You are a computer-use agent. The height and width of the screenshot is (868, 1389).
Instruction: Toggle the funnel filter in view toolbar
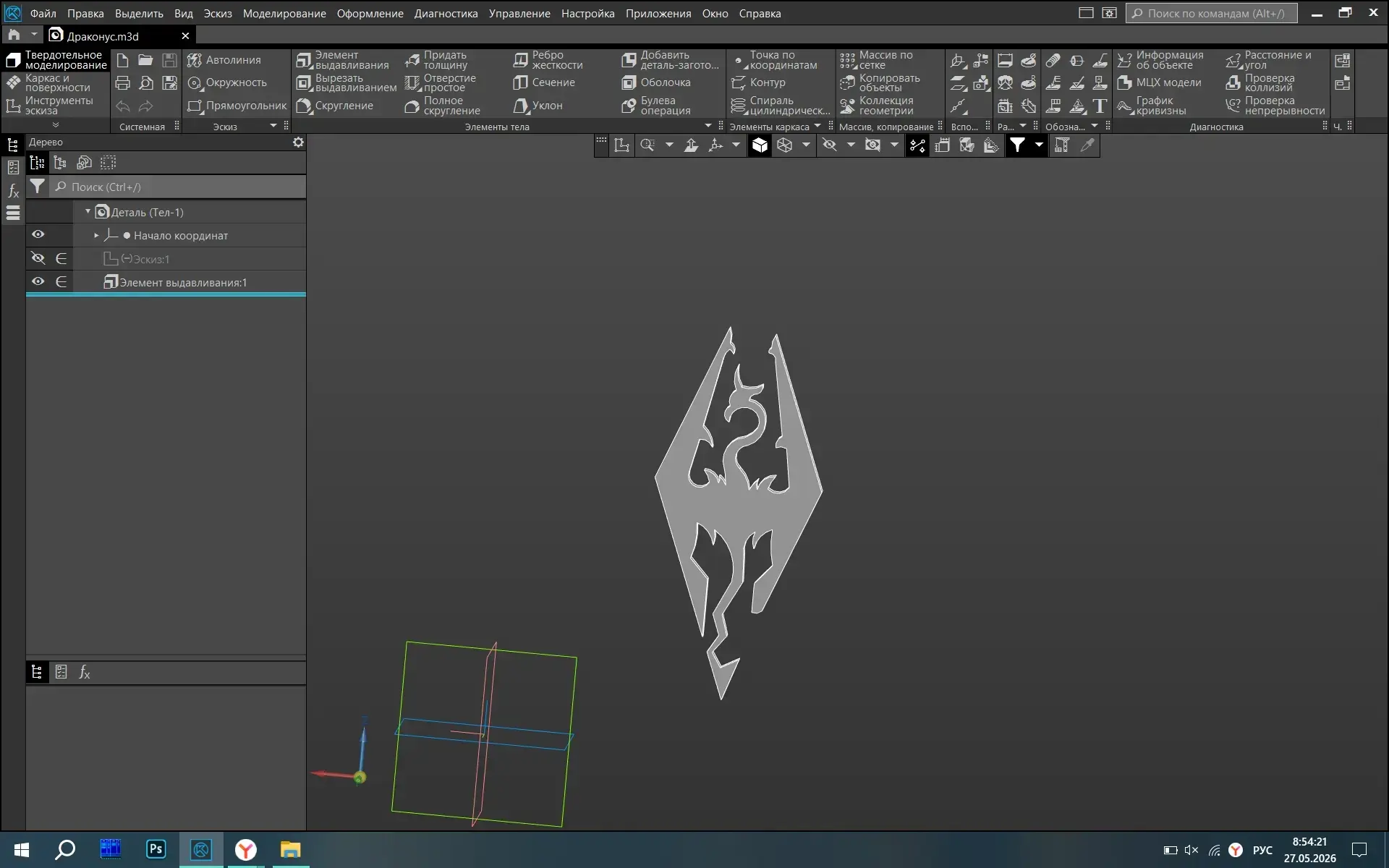1017,145
